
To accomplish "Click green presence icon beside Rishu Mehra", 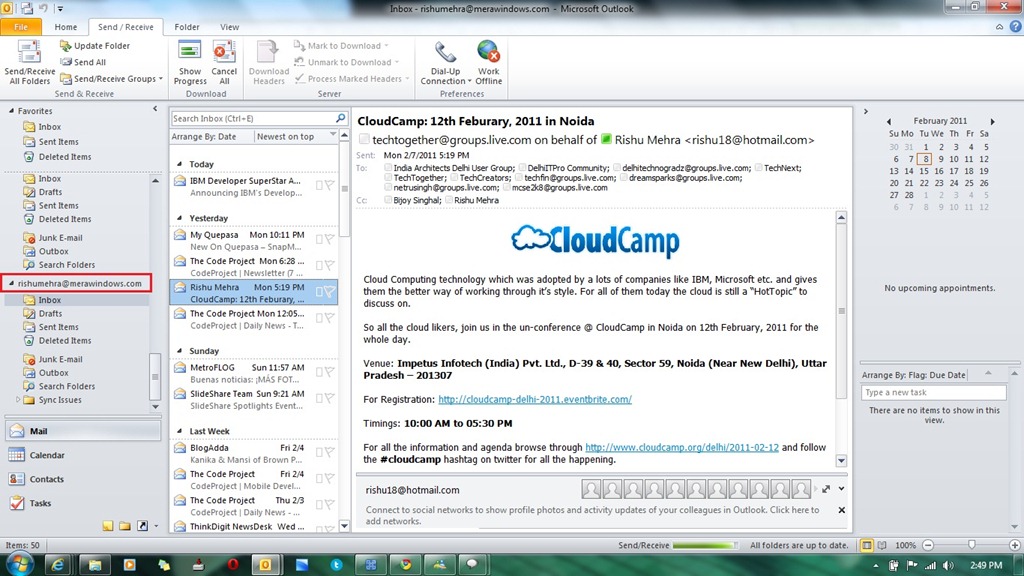I will (x=606, y=138).
